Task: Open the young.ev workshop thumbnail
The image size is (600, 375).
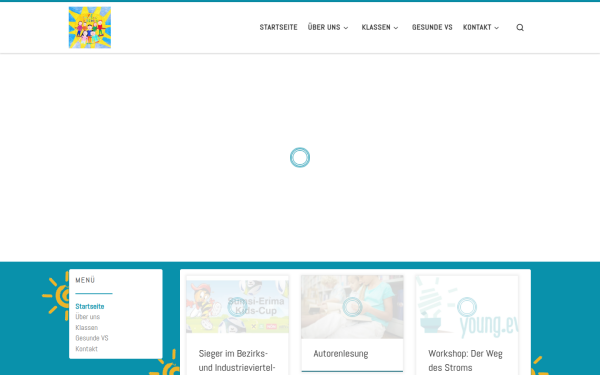Action: (467, 307)
